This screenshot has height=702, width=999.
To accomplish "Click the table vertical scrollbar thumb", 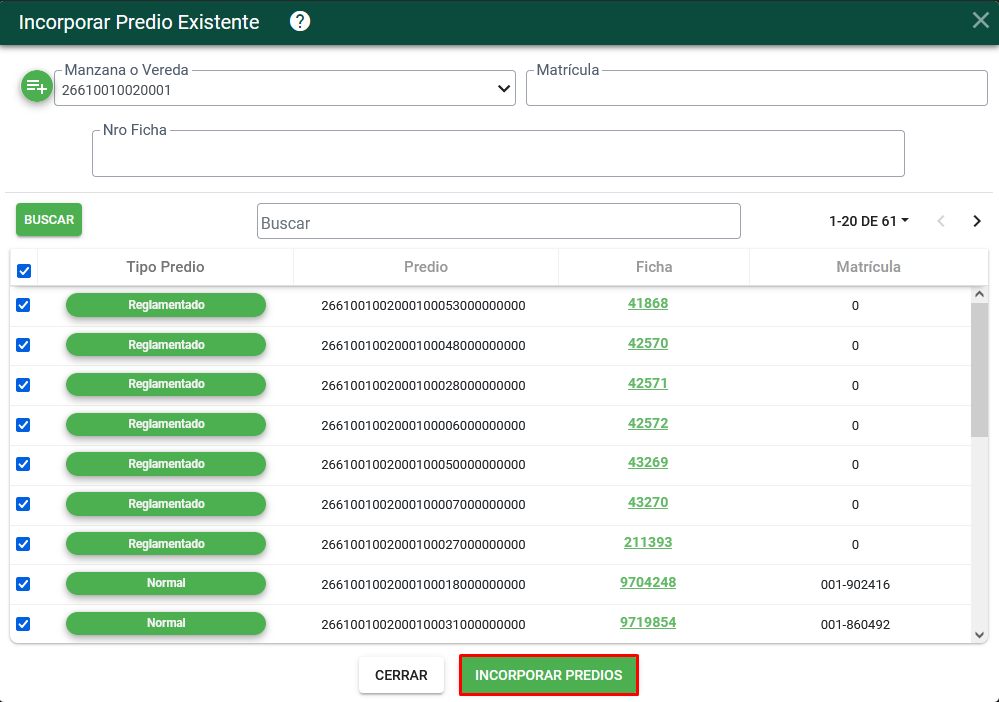I will tap(979, 369).
